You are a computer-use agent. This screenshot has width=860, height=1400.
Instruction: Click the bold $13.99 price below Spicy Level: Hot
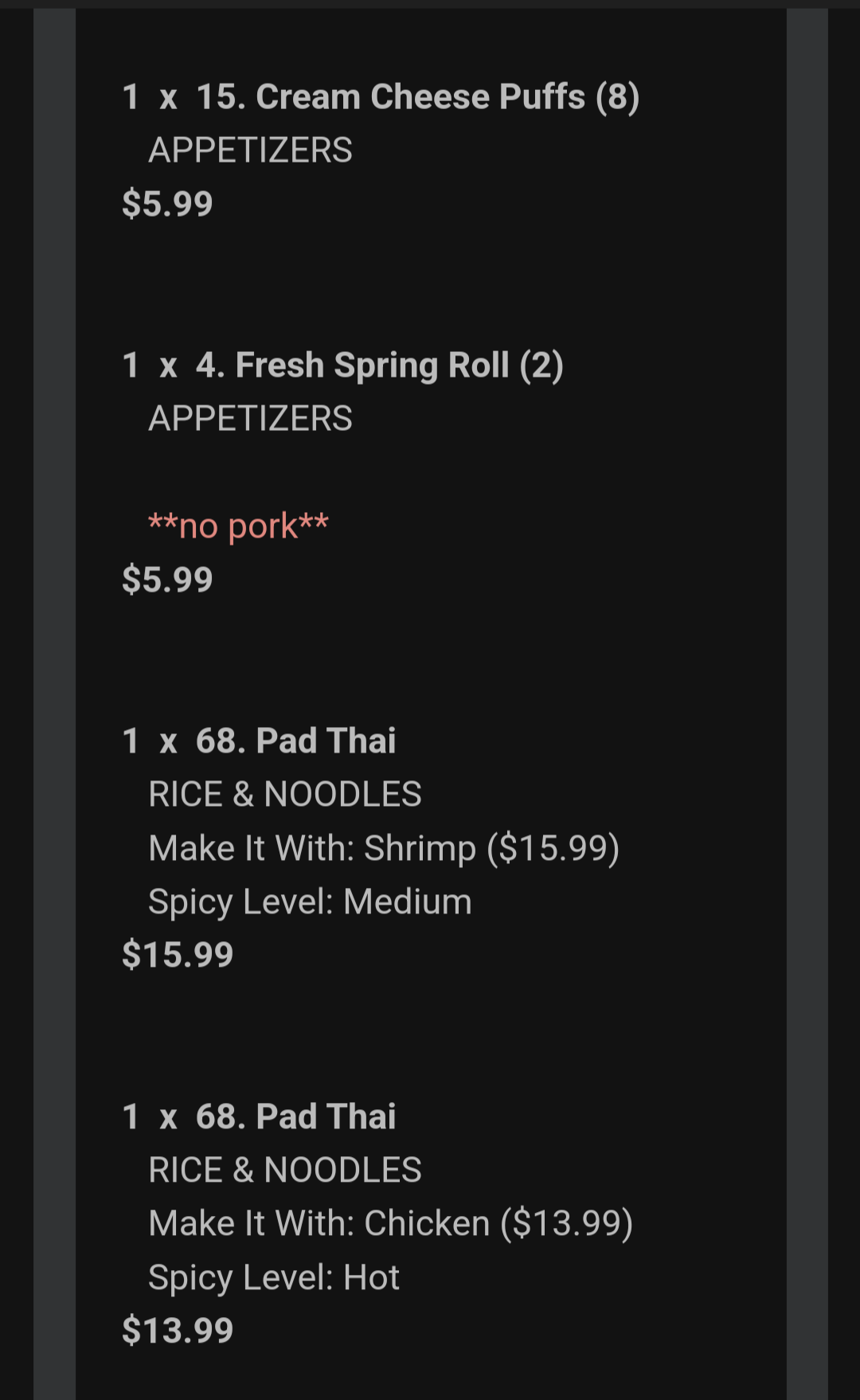click(x=178, y=1331)
